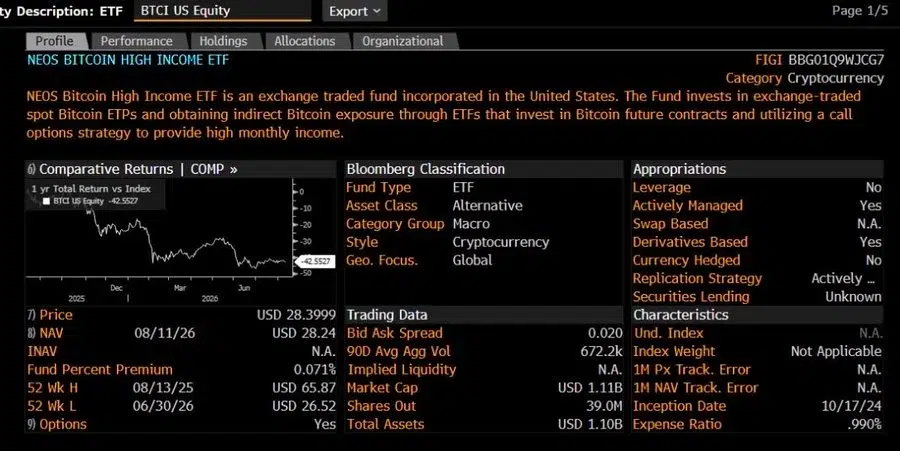
Task: Open the Export dropdown
Action: coord(354,11)
